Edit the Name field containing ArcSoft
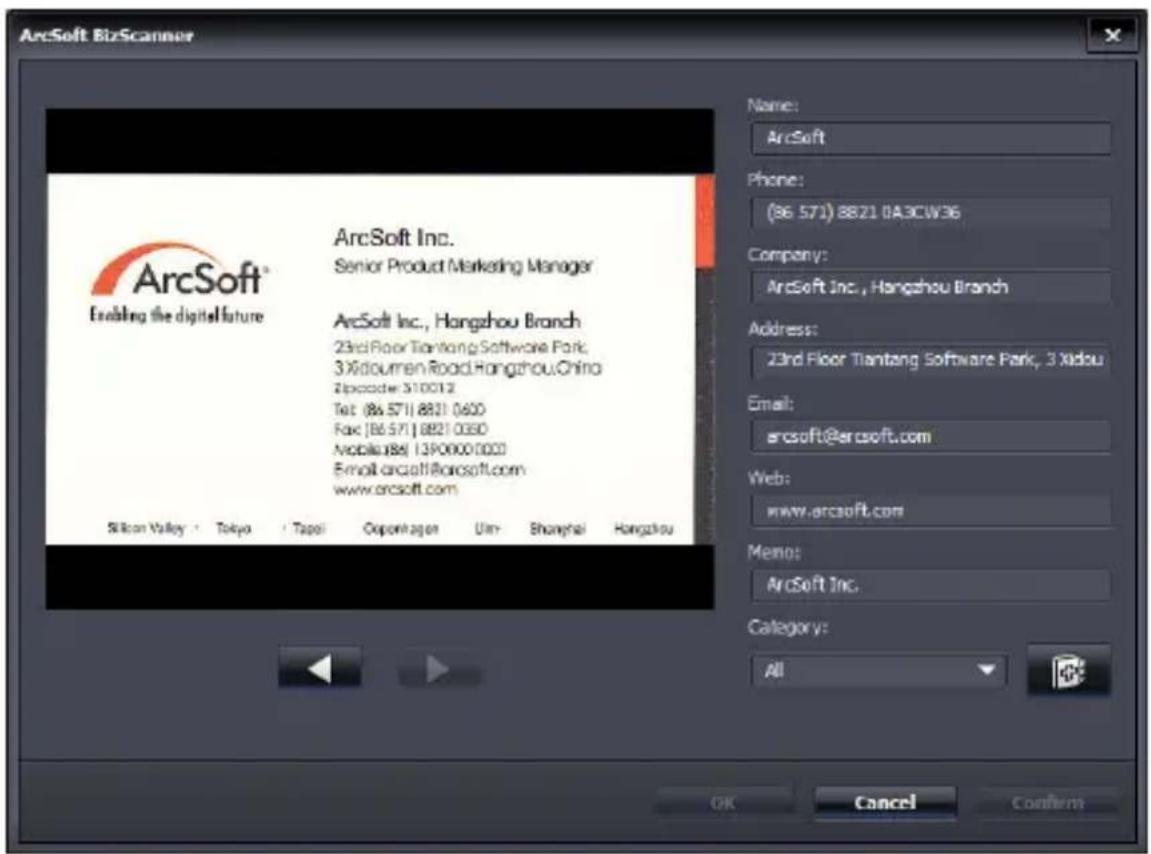 (x=931, y=138)
